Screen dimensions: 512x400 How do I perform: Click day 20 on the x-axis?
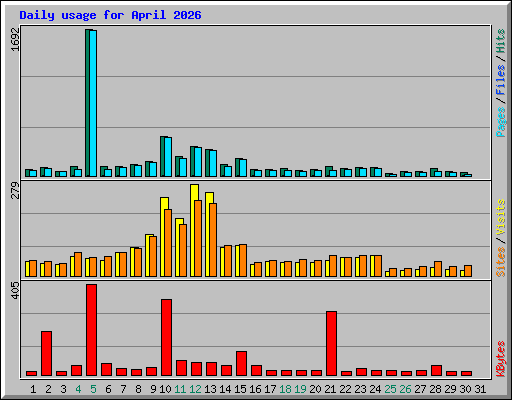pos(315,389)
